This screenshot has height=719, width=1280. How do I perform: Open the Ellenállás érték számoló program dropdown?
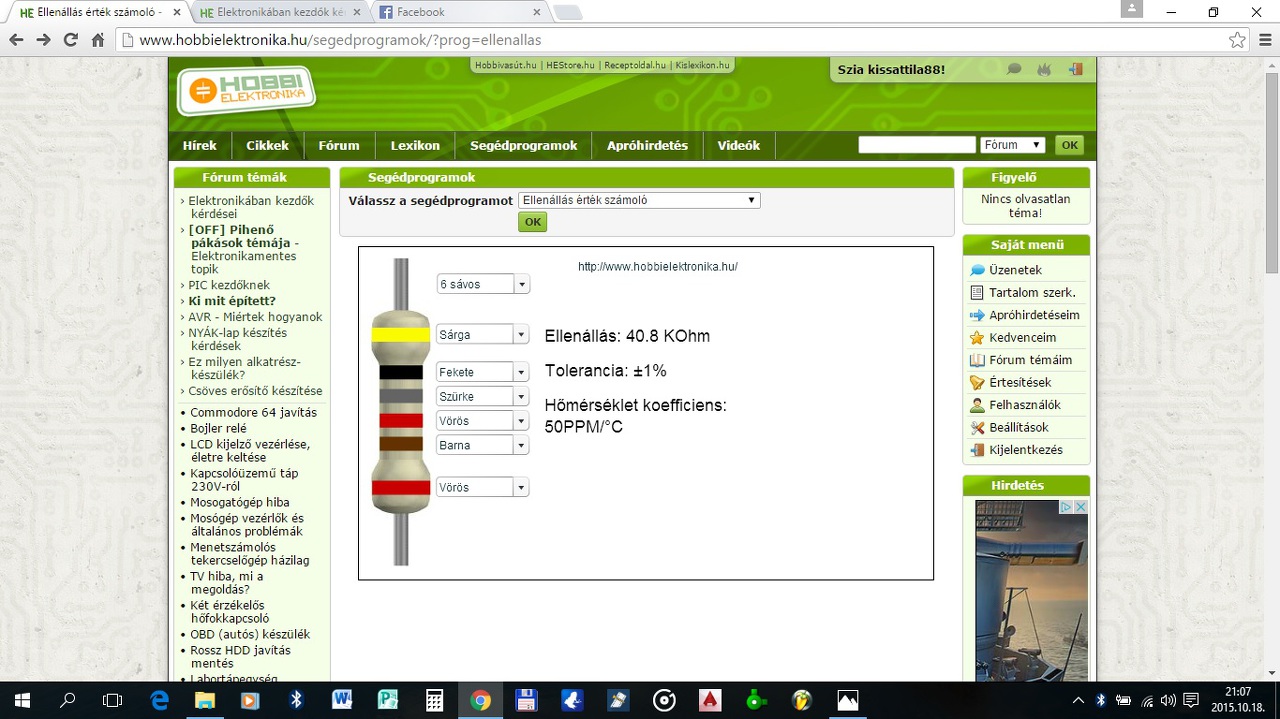point(639,200)
